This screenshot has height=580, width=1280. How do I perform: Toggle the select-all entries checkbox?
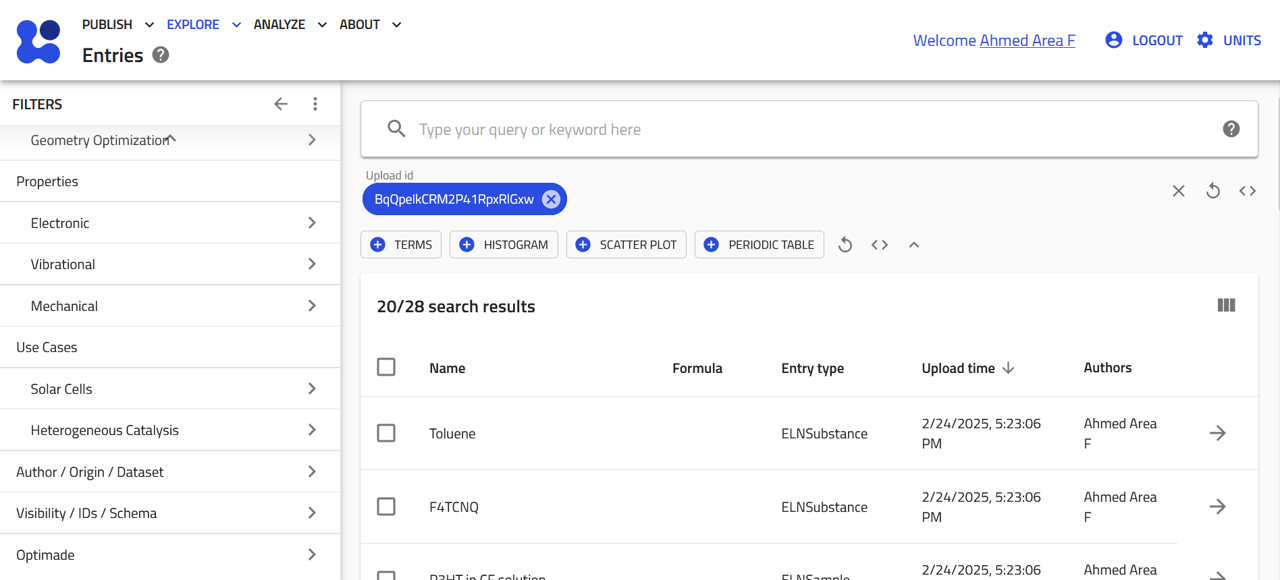(x=386, y=367)
